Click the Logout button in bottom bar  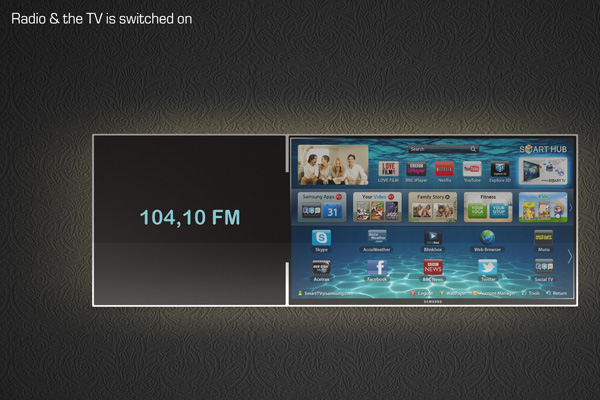coord(424,294)
